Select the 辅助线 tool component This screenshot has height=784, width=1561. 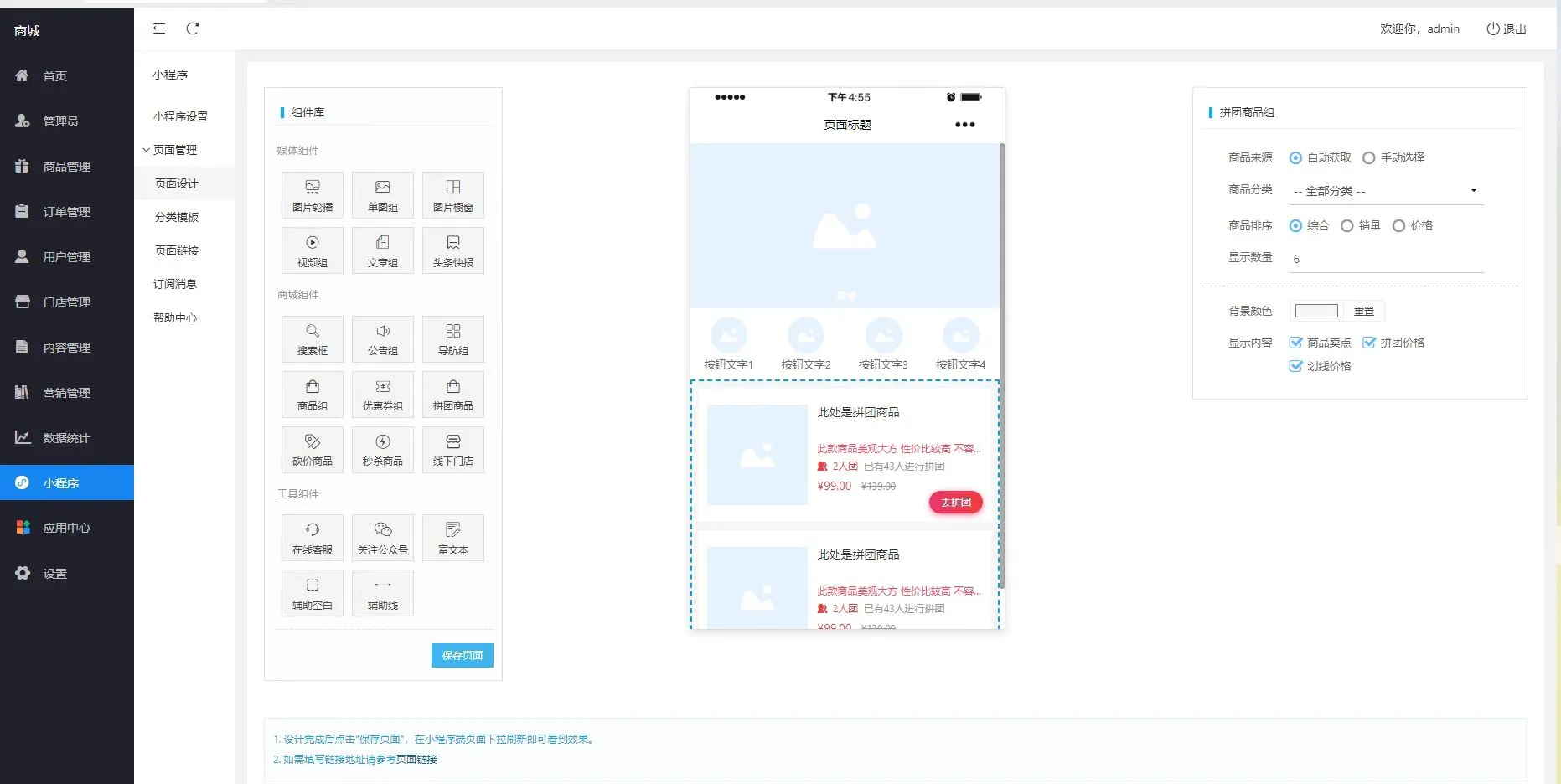coord(383,592)
